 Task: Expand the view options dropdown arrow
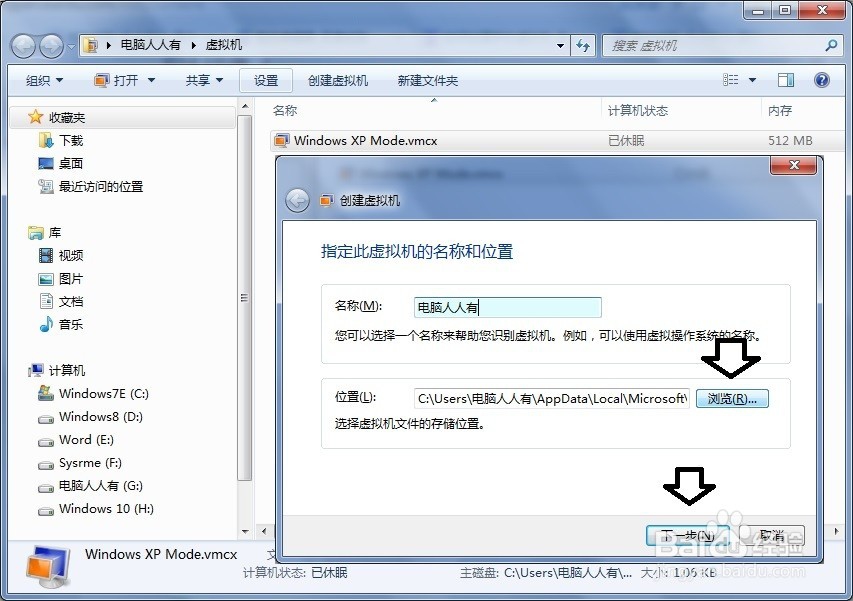pos(752,80)
